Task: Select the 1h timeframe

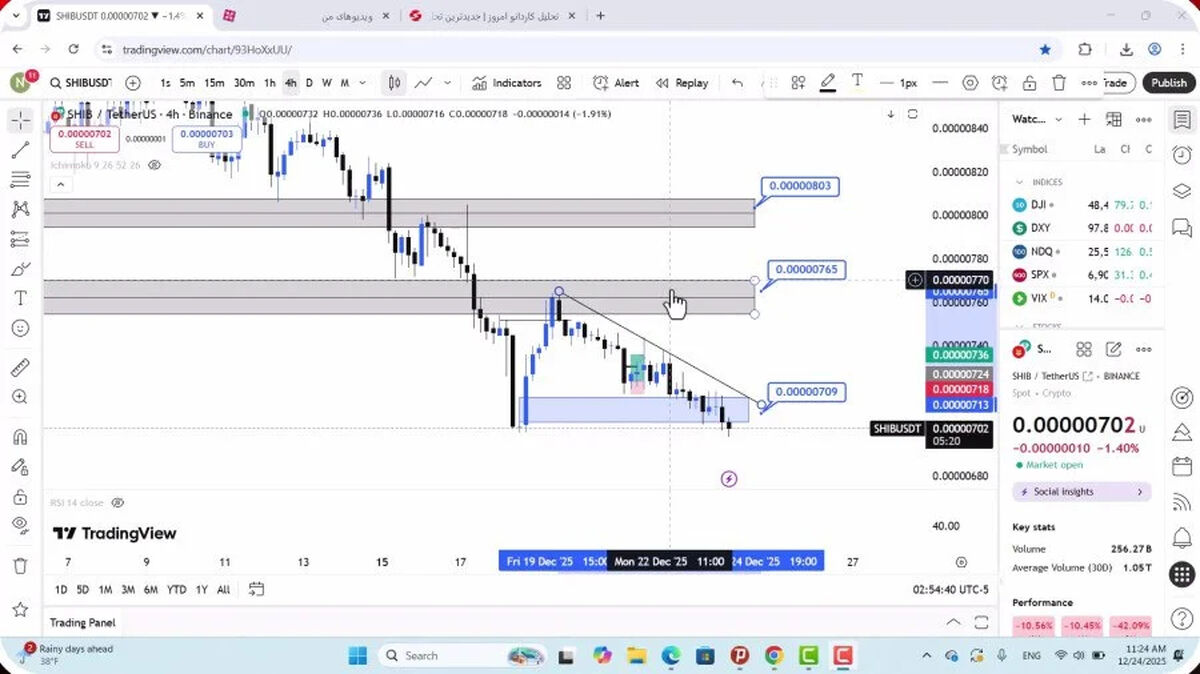Action: point(270,83)
